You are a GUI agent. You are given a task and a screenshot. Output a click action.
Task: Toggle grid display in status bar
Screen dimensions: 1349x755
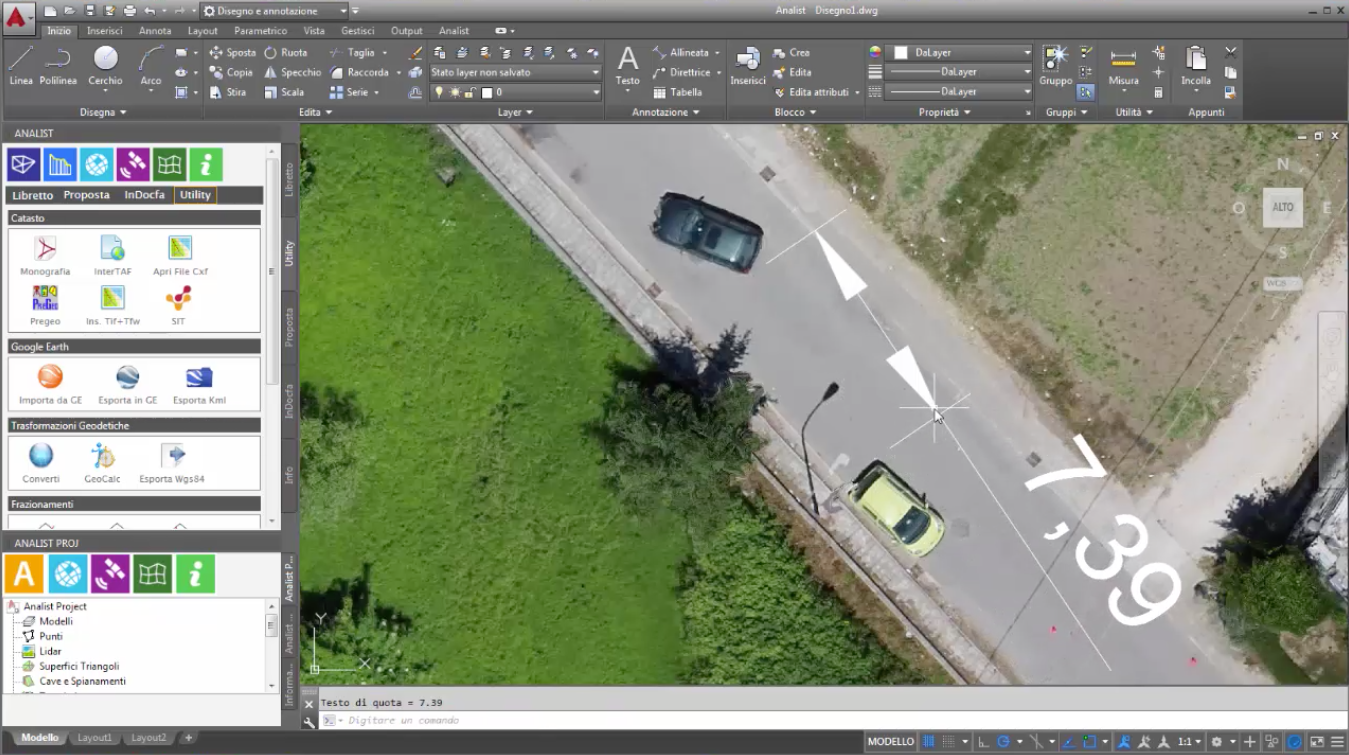pyautogui.click(x=929, y=742)
